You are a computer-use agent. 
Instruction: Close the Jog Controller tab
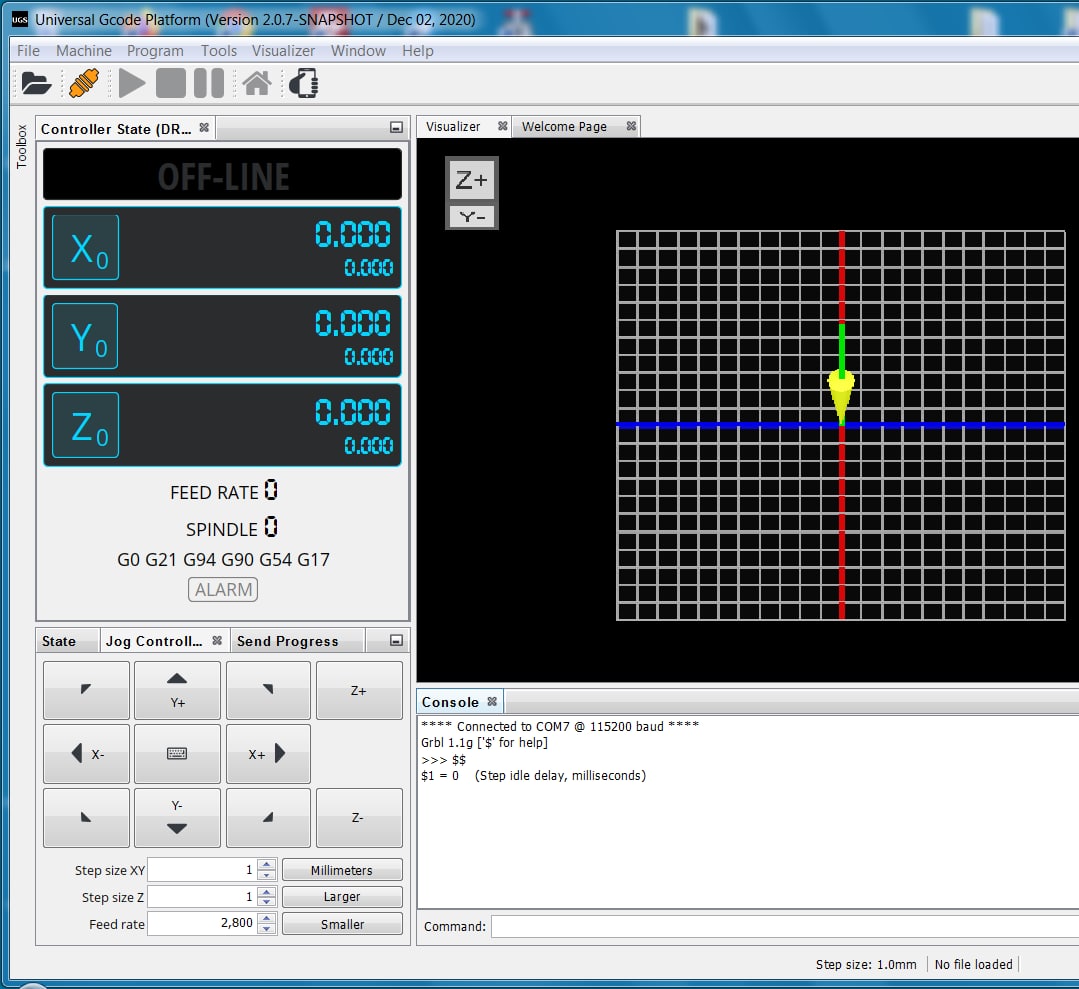click(217, 641)
